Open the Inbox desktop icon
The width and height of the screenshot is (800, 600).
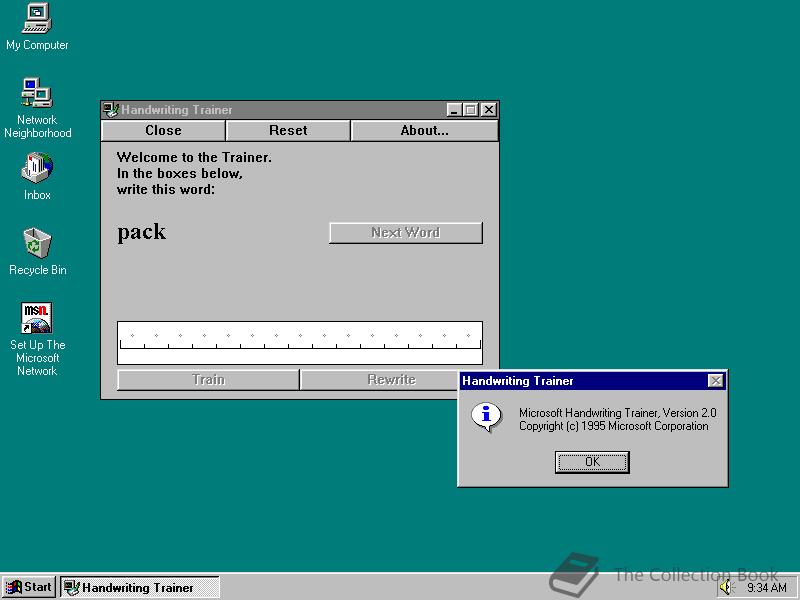[36, 170]
